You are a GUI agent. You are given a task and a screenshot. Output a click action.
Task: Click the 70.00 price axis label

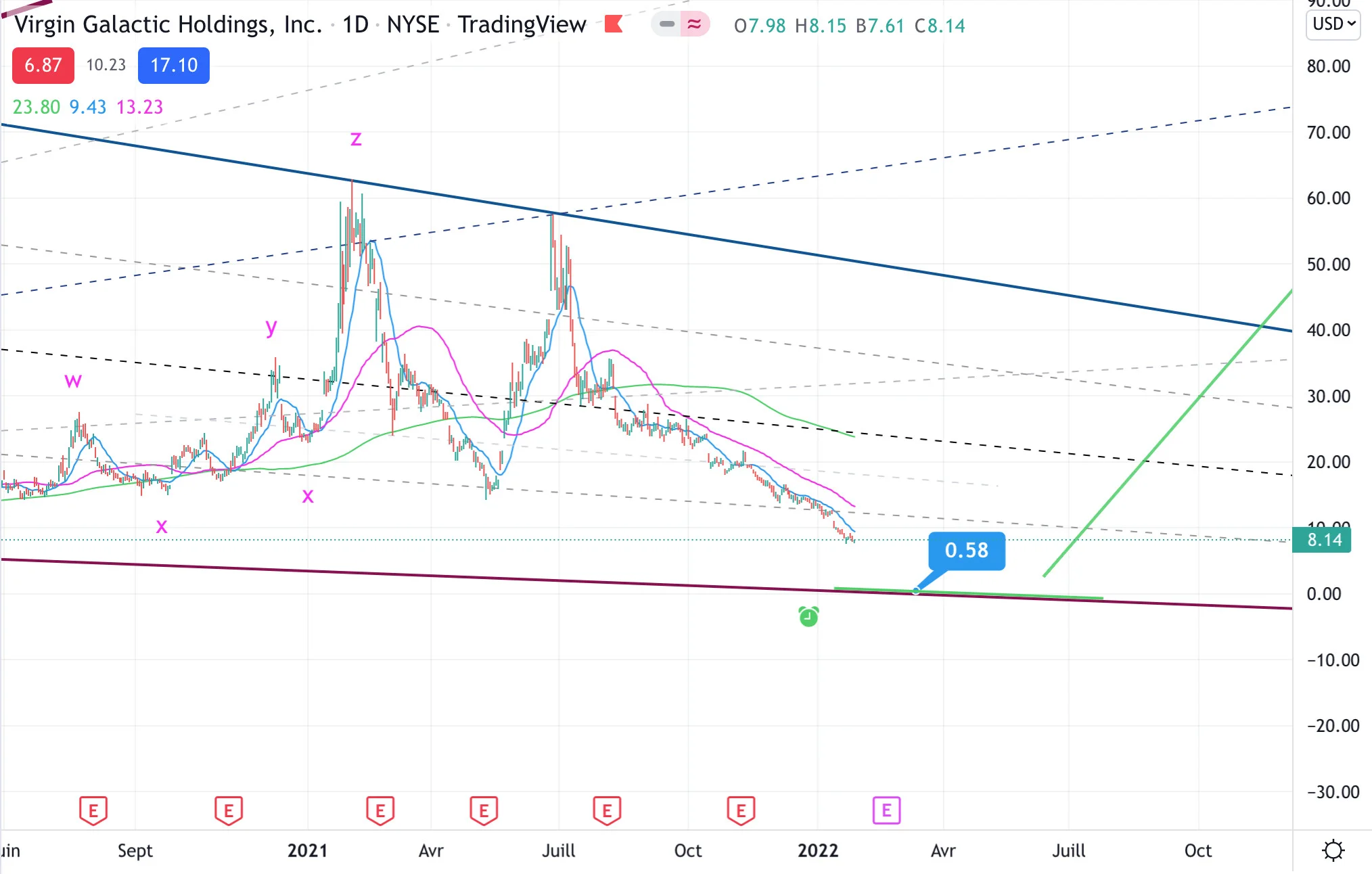[x=1329, y=133]
